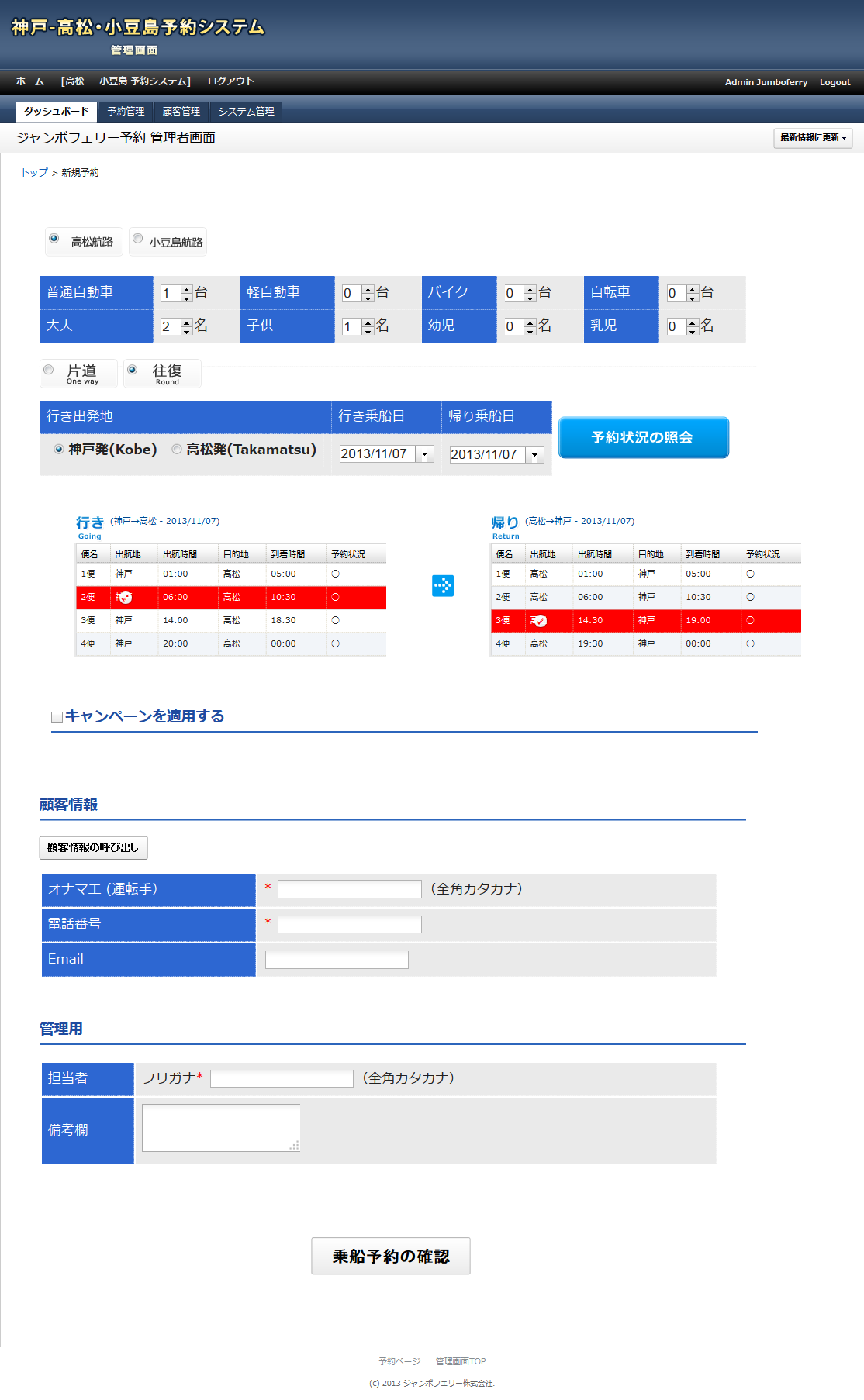Select availability circle for going 2便
This screenshot has height=1400, width=864.
tap(335, 597)
